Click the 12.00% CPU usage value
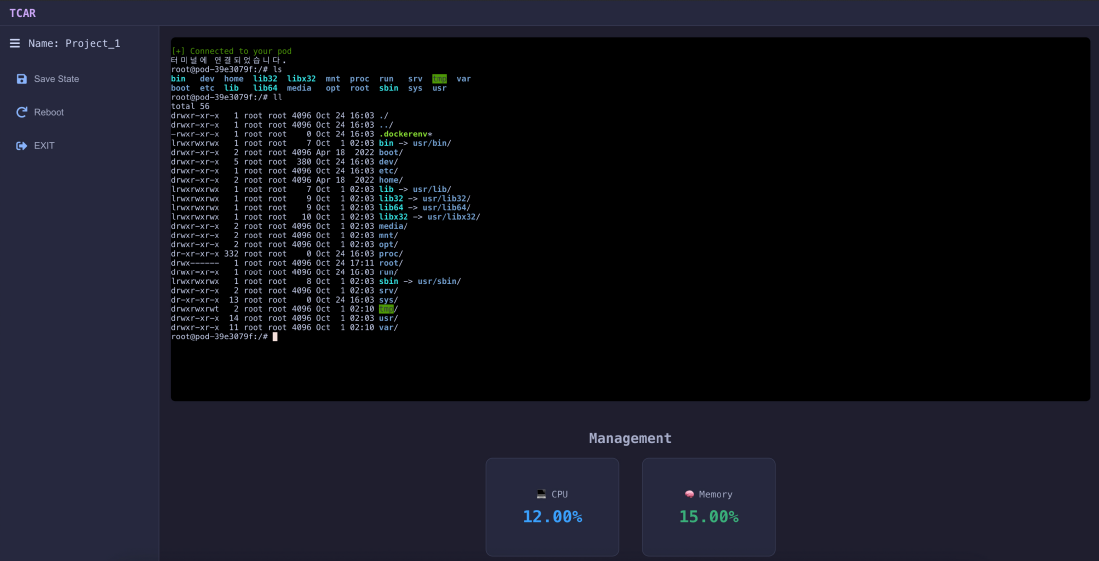 [552, 517]
